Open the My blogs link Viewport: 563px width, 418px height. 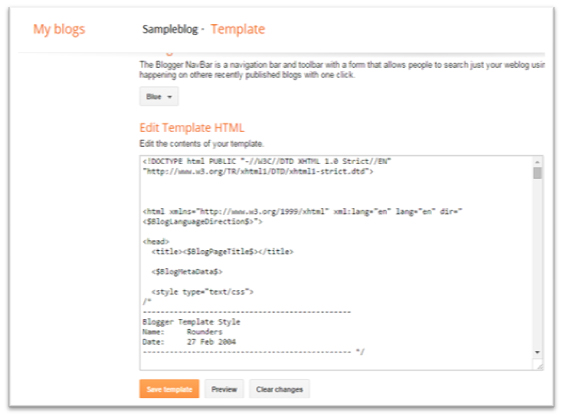tap(59, 29)
